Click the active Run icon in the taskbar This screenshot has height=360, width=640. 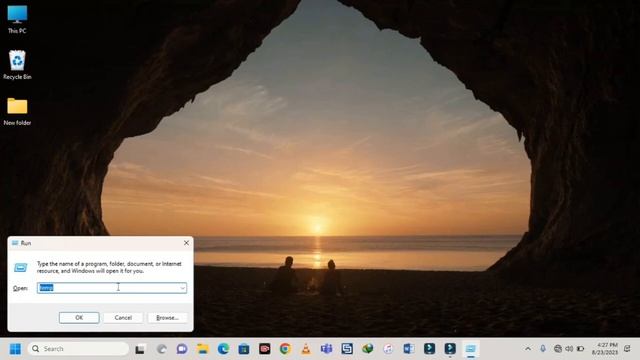coord(471,349)
